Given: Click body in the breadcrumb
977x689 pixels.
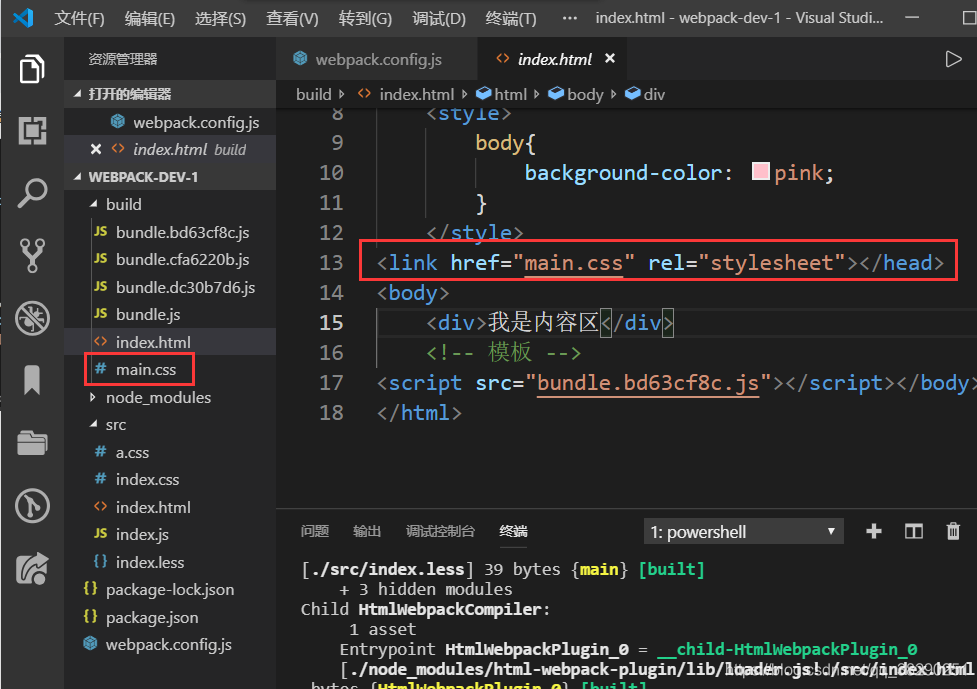Looking at the screenshot, I should coord(584,94).
